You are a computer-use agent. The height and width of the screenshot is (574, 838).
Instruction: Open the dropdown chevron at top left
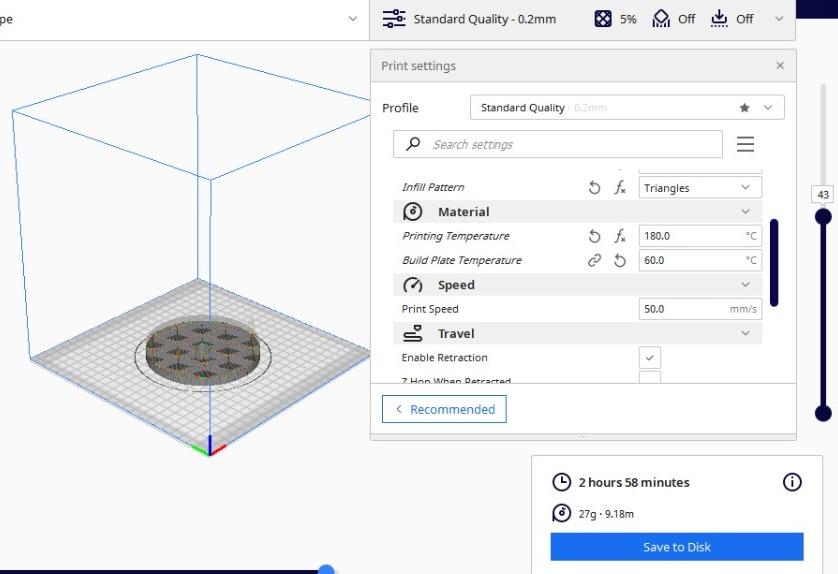coord(352,19)
